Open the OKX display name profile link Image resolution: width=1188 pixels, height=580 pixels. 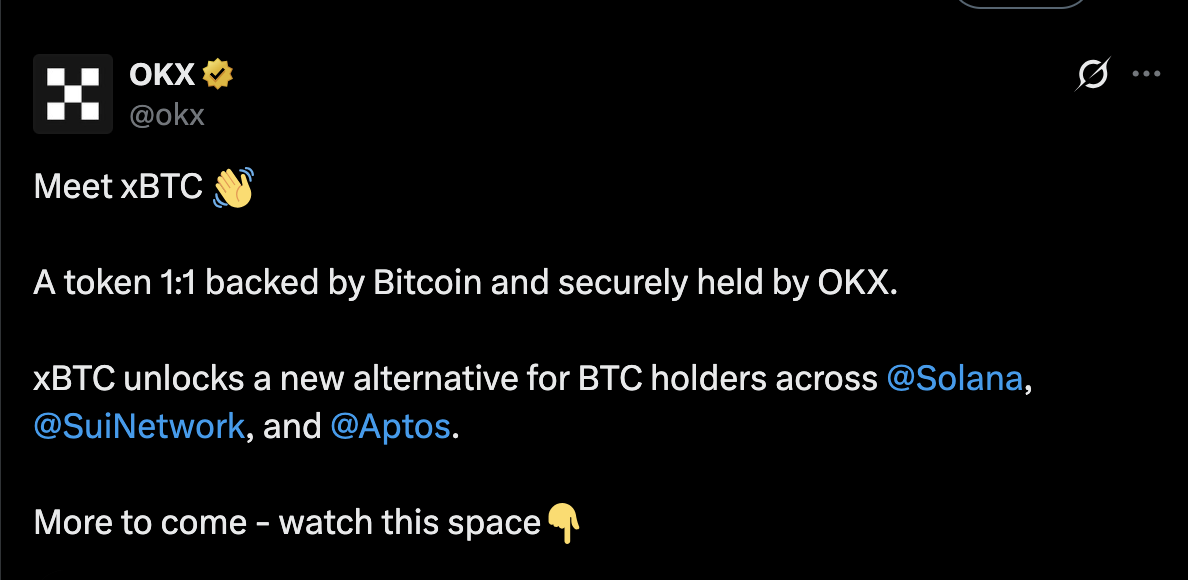[162, 74]
